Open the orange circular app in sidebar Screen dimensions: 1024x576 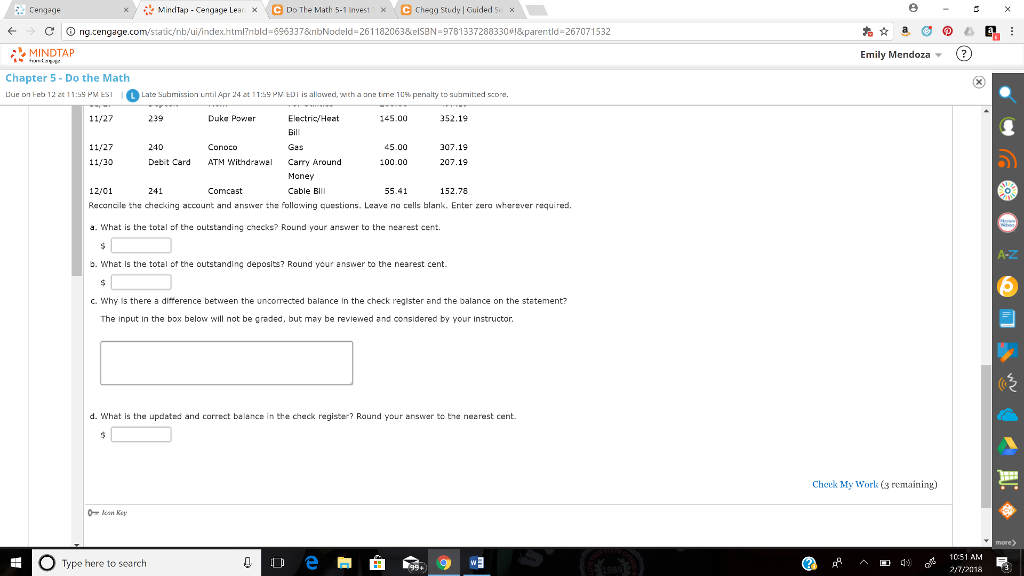coord(1007,286)
